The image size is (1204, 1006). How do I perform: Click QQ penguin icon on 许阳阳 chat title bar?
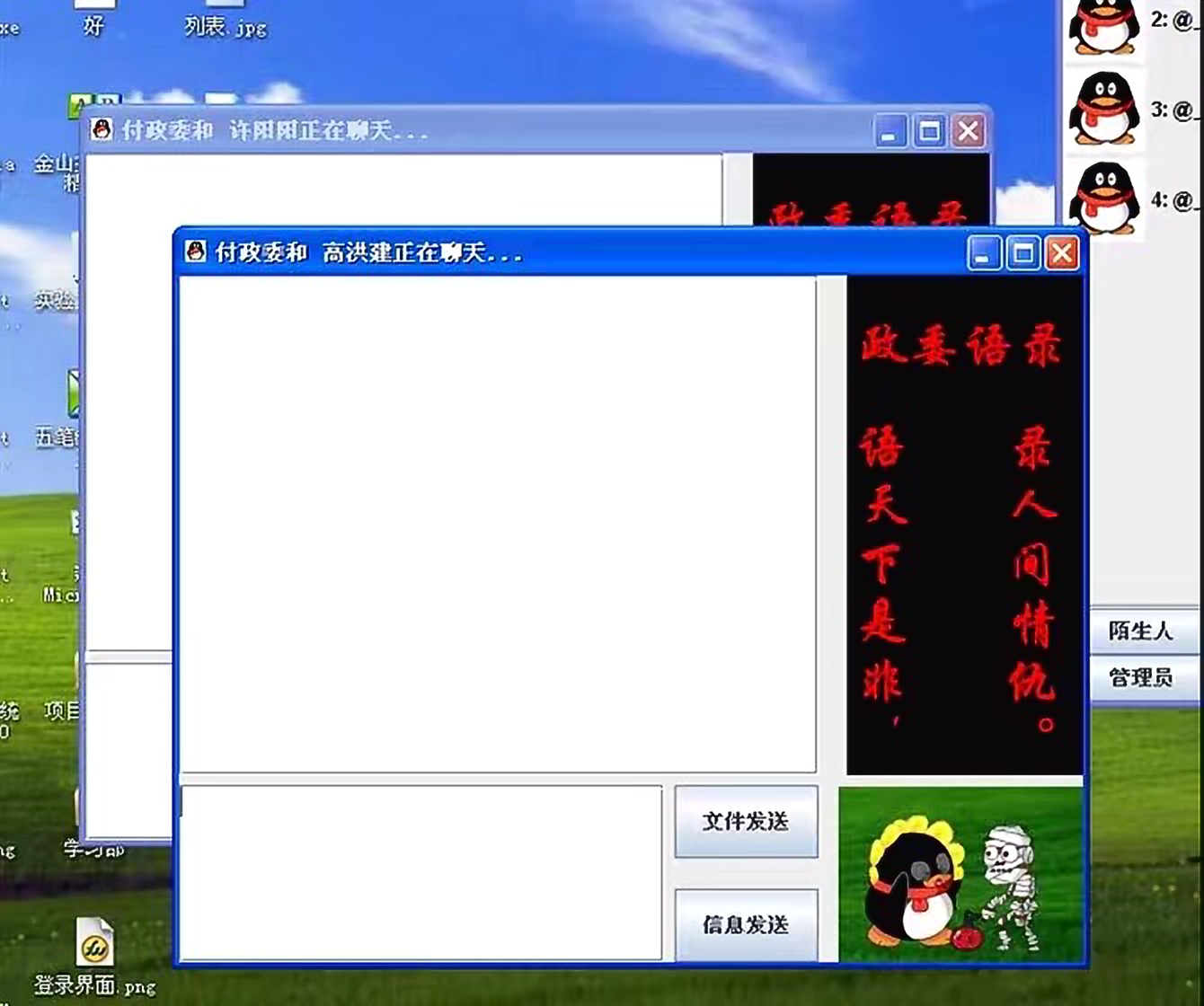pyautogui.click(x=103, y=131)
